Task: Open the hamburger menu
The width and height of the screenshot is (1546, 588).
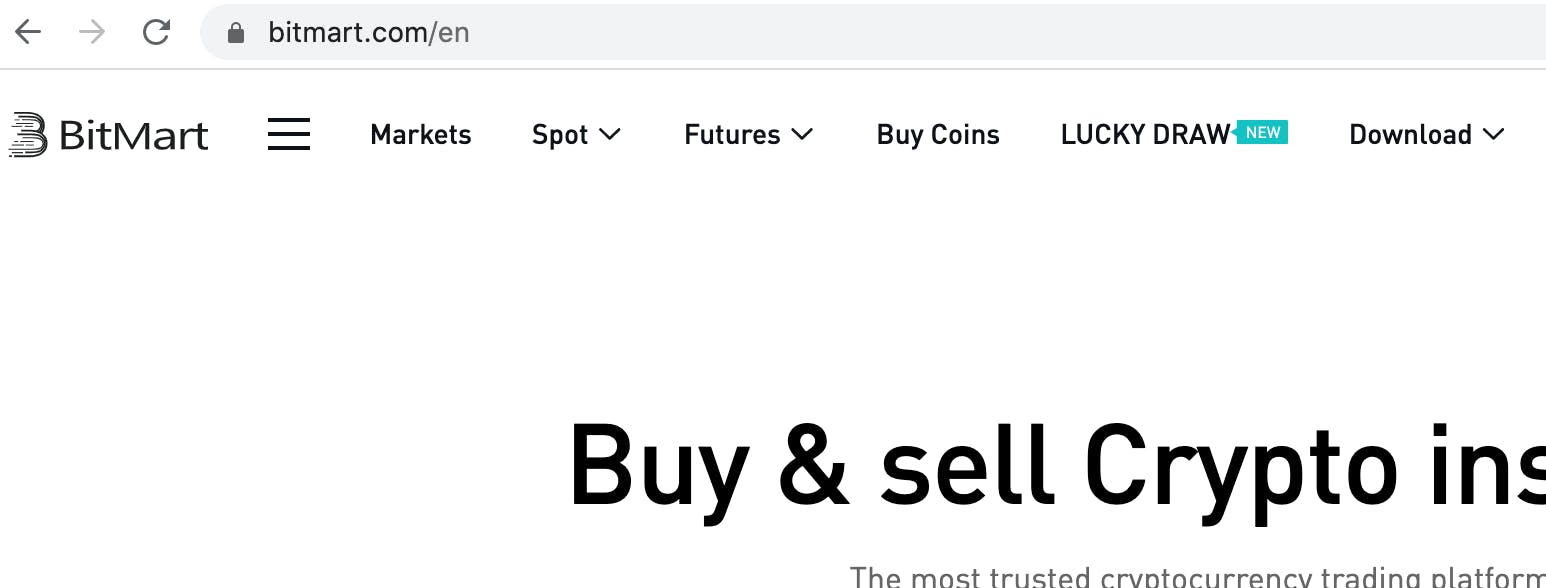Action: [x=289, y=135]
